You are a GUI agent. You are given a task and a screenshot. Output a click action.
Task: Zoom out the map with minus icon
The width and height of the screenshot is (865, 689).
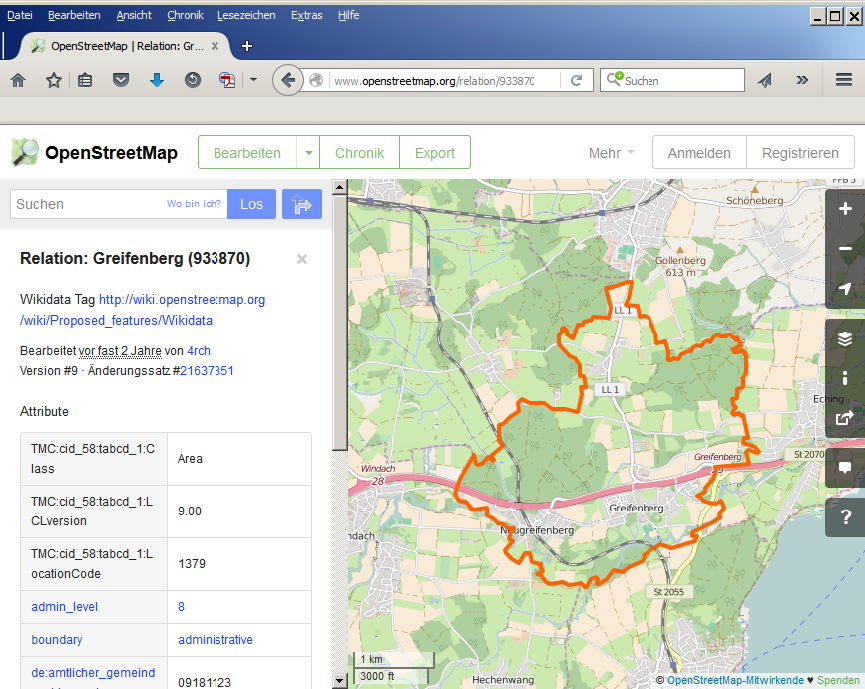pos(845,249)
